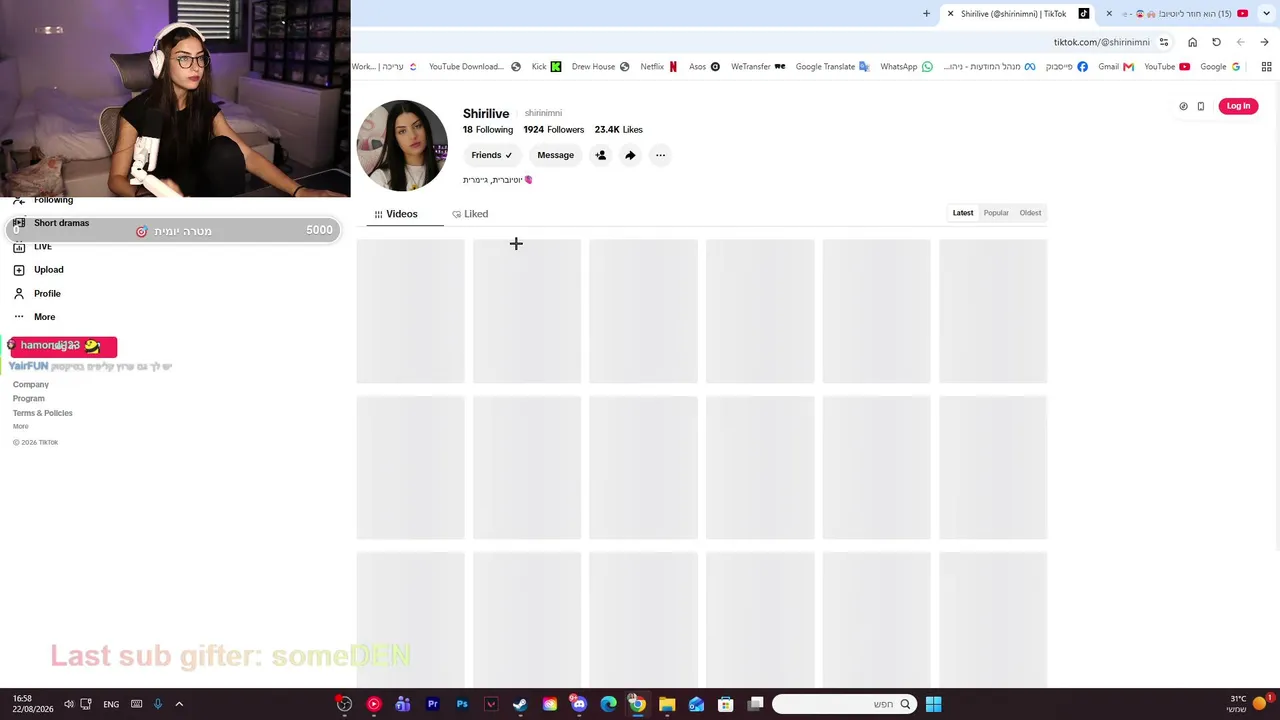Open Upload in the TikTok sidebar
This screenshot has height=720, width=1280.
pos(39,270)
